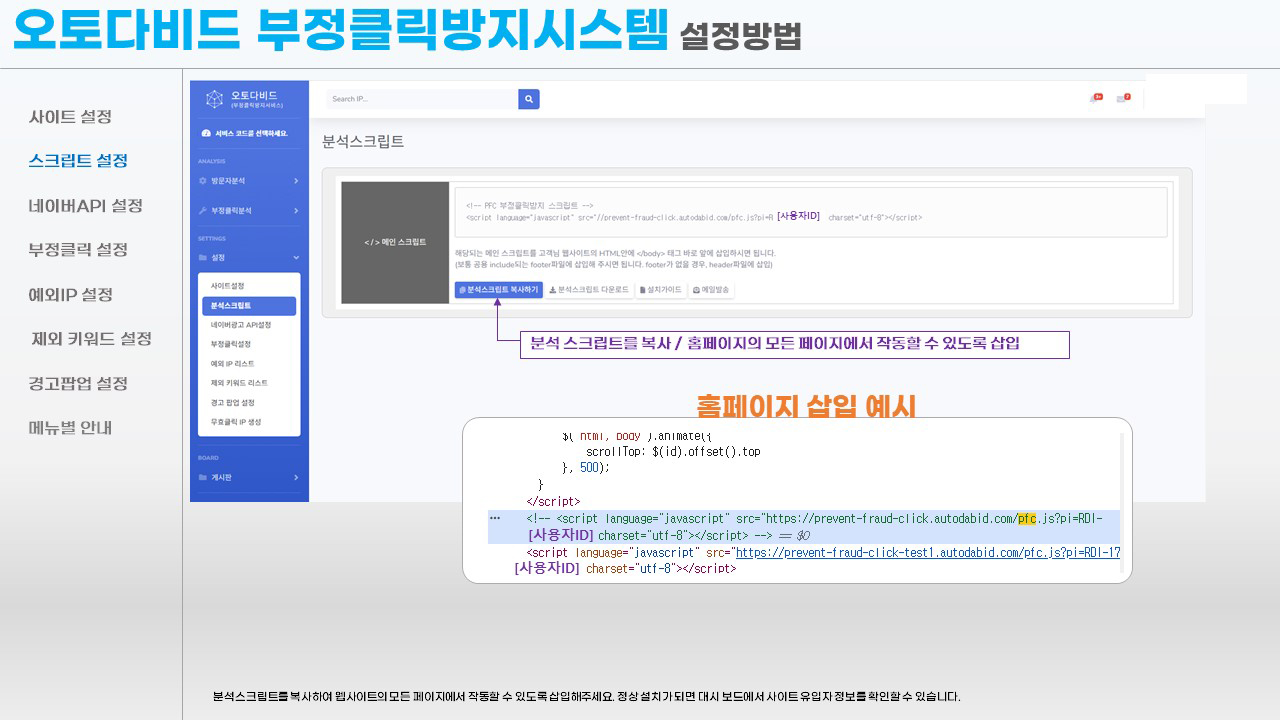Click the magnifier search button
This screenshot has width=1280, height=720.
[x=529, y=99]
